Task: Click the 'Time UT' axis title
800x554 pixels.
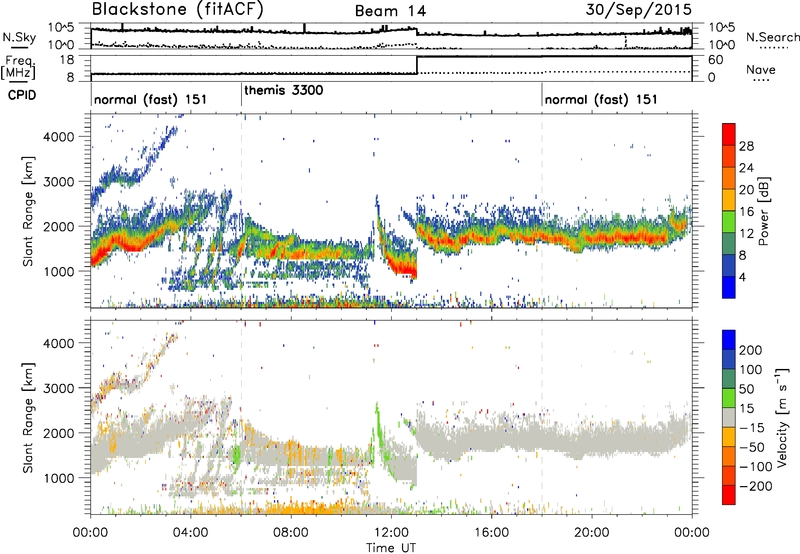Action: 391,547
